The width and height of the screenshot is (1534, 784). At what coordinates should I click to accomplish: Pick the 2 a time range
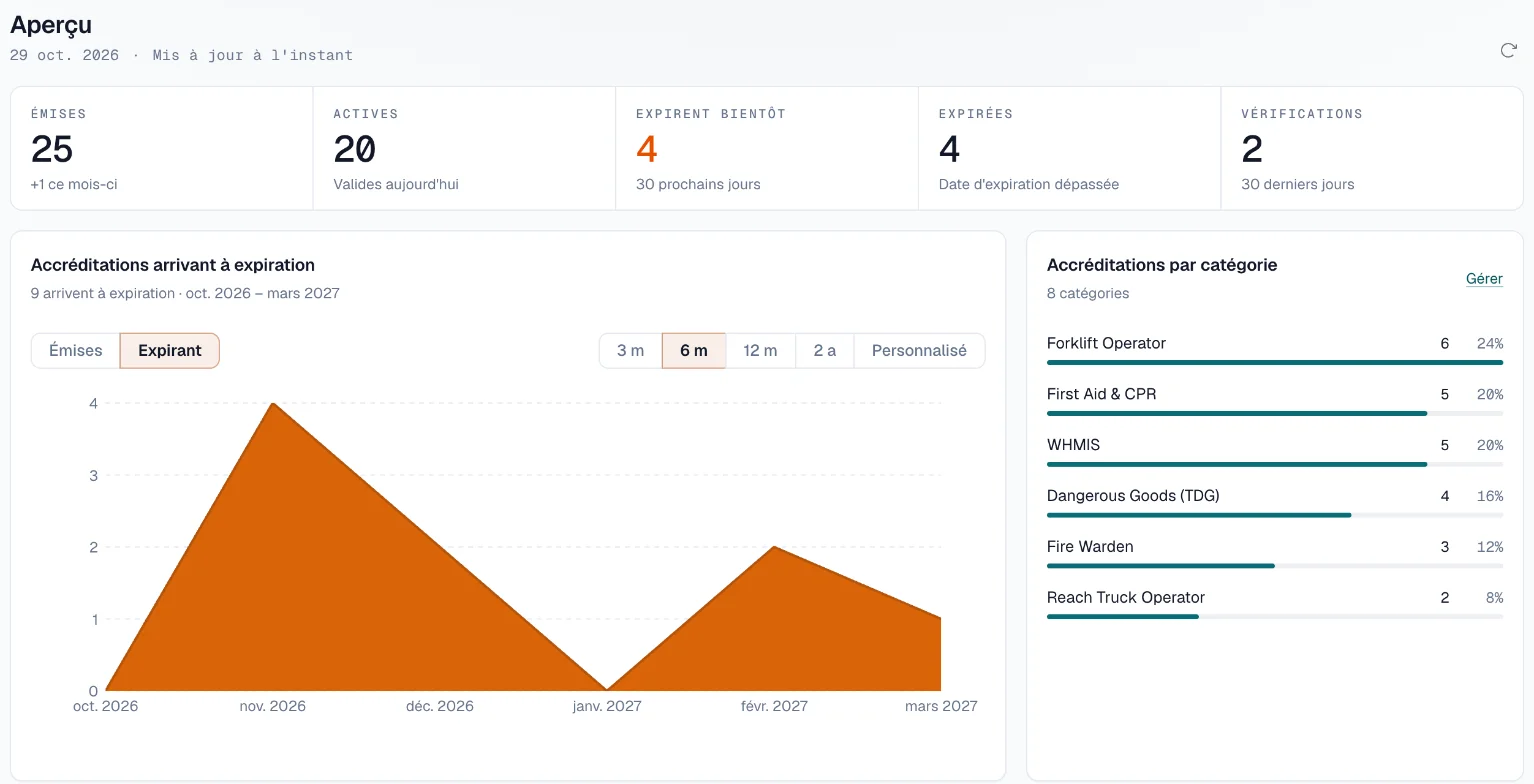pyautogui.click(x=825, y=351)
